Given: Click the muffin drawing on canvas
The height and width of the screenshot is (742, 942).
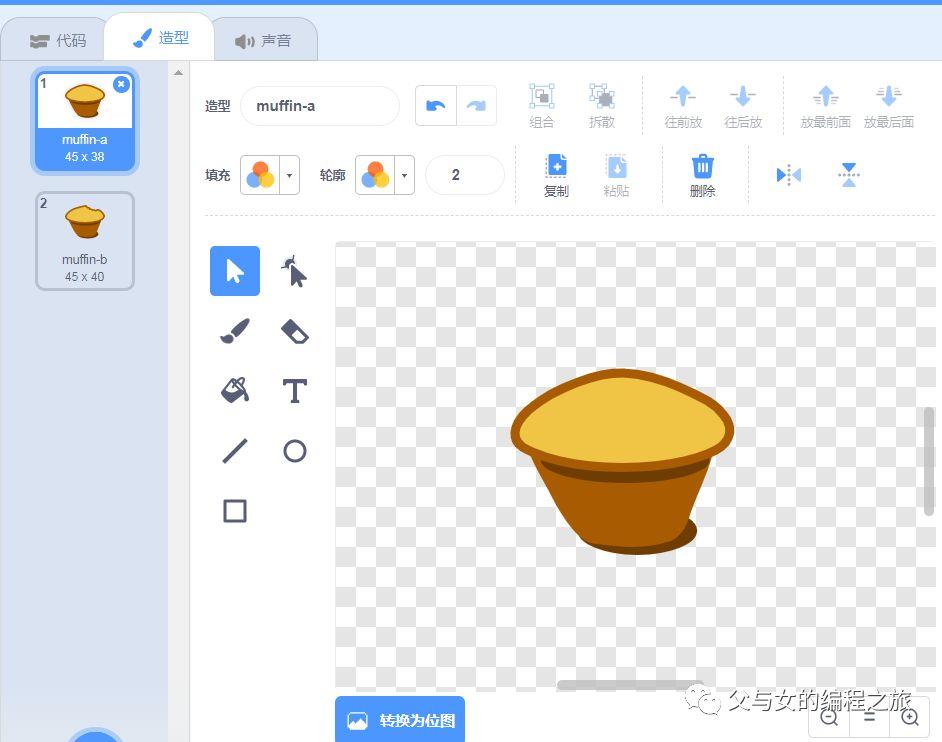Looking at the screenshot, I should click(x=622, y=461).
